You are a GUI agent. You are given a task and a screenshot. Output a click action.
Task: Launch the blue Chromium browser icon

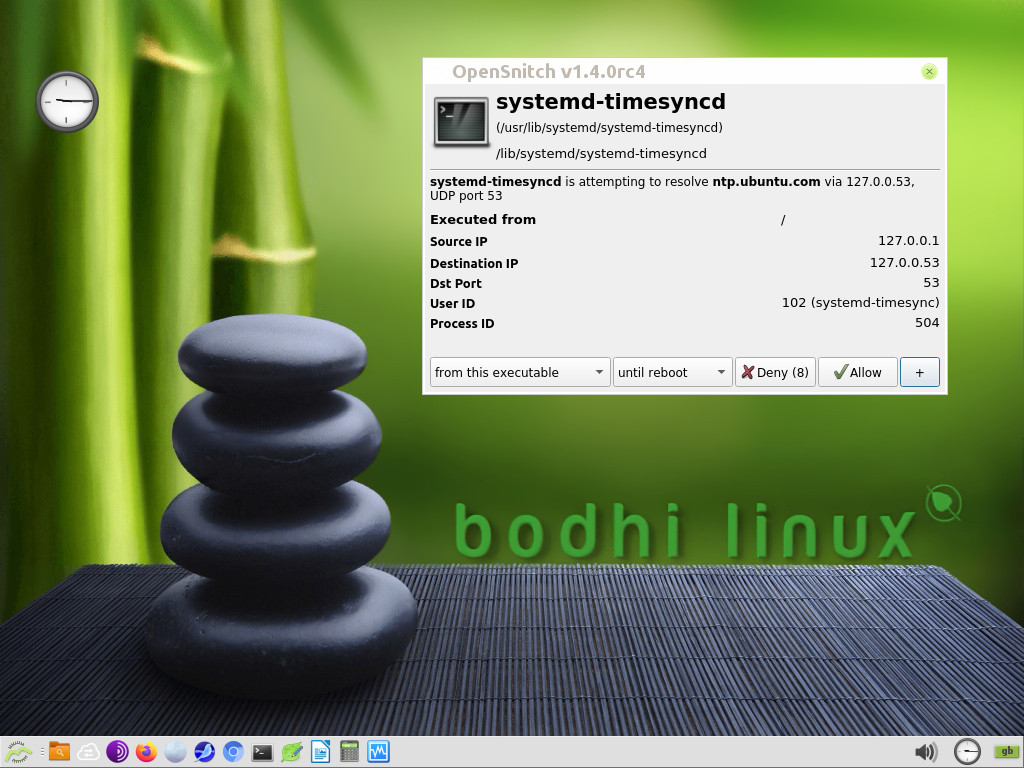click(x=233, y=752)
